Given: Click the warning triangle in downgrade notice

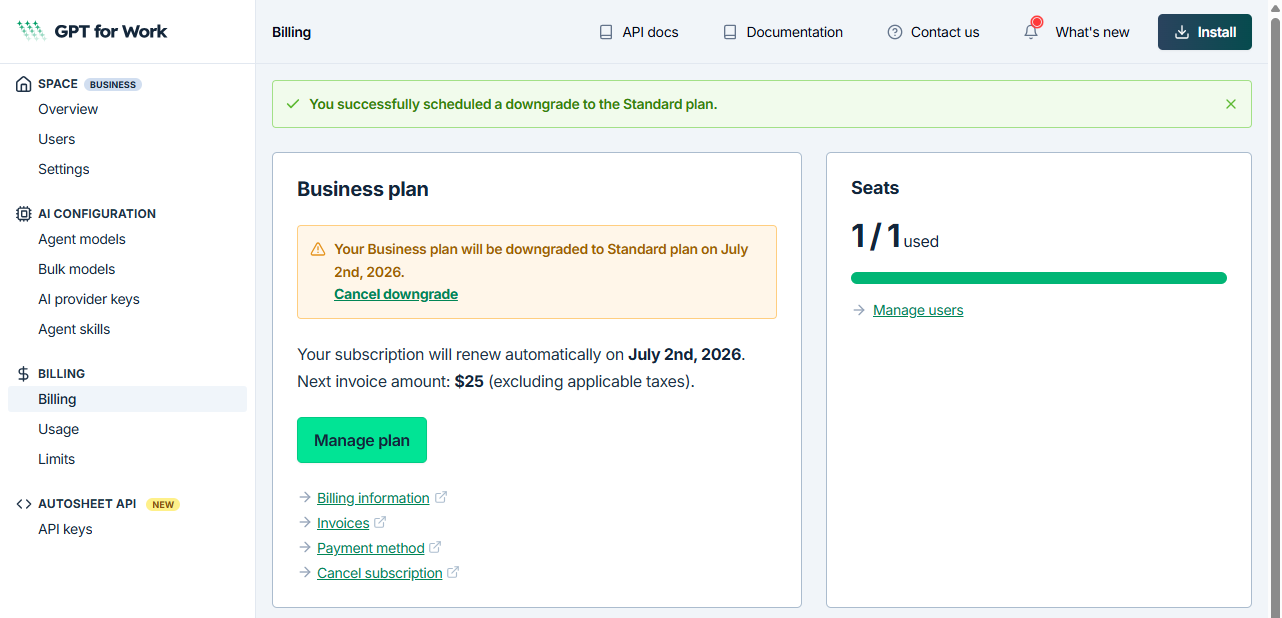Looking at the screenshot, I should 318,249.
